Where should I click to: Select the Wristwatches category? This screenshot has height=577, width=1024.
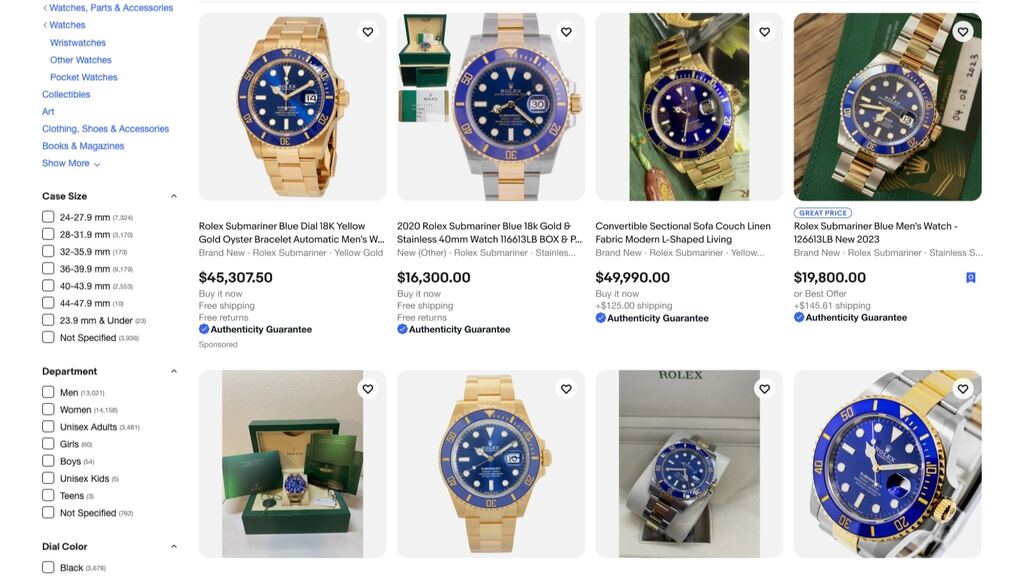point(79,41)
